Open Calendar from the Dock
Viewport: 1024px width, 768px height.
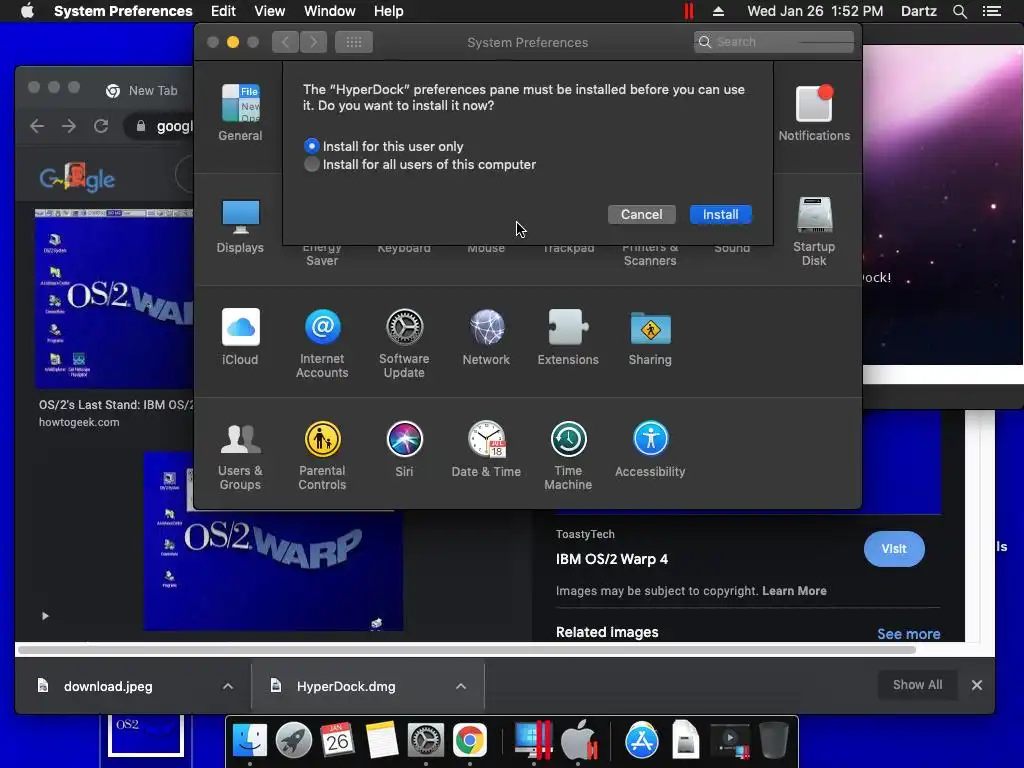[x=337, y=741]
